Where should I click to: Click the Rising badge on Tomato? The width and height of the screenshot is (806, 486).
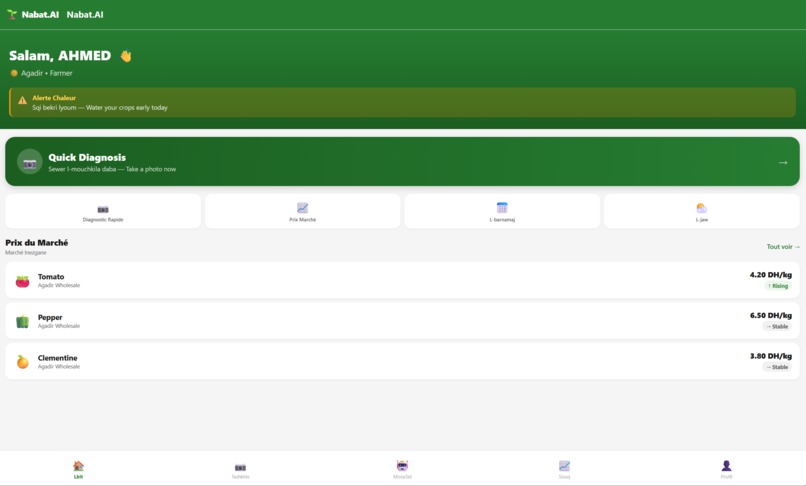pyautogui.click(x=778, y=286)
